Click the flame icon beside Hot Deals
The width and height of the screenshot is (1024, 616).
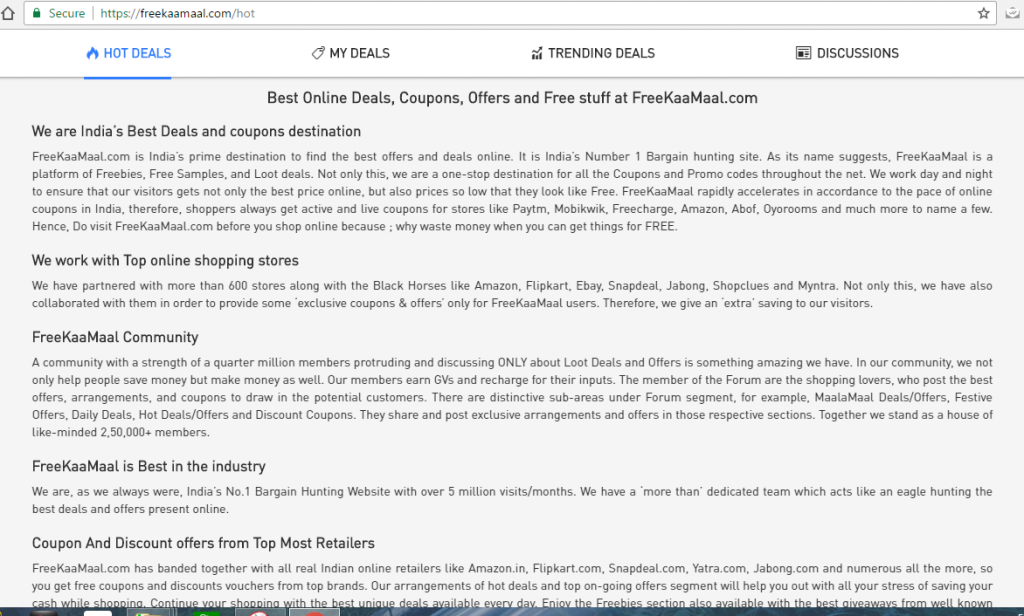point(93,53)
